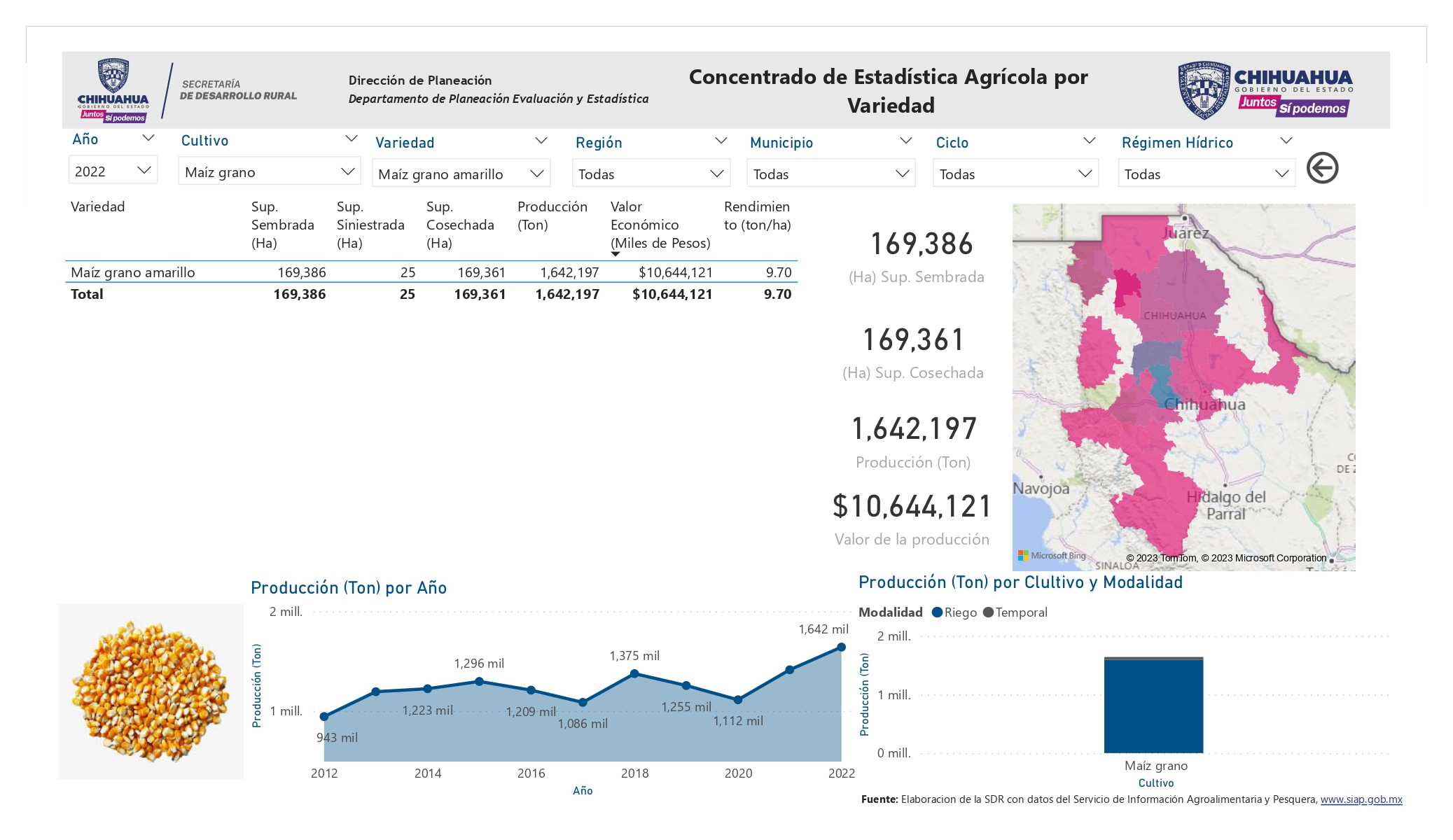Click the circular back arrow button
This screenshot has height=840, width=1453.
pyautogui.click(x=1322, y=168)
